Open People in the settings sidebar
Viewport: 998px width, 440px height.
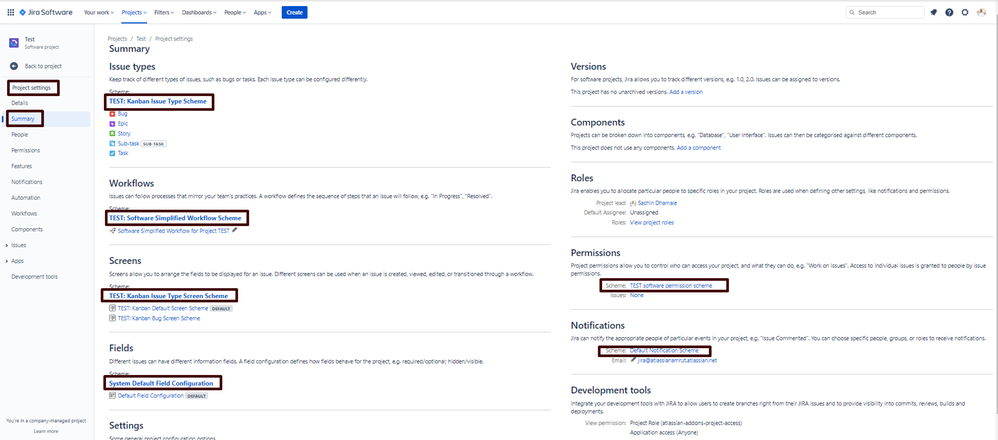coord(19,135)
